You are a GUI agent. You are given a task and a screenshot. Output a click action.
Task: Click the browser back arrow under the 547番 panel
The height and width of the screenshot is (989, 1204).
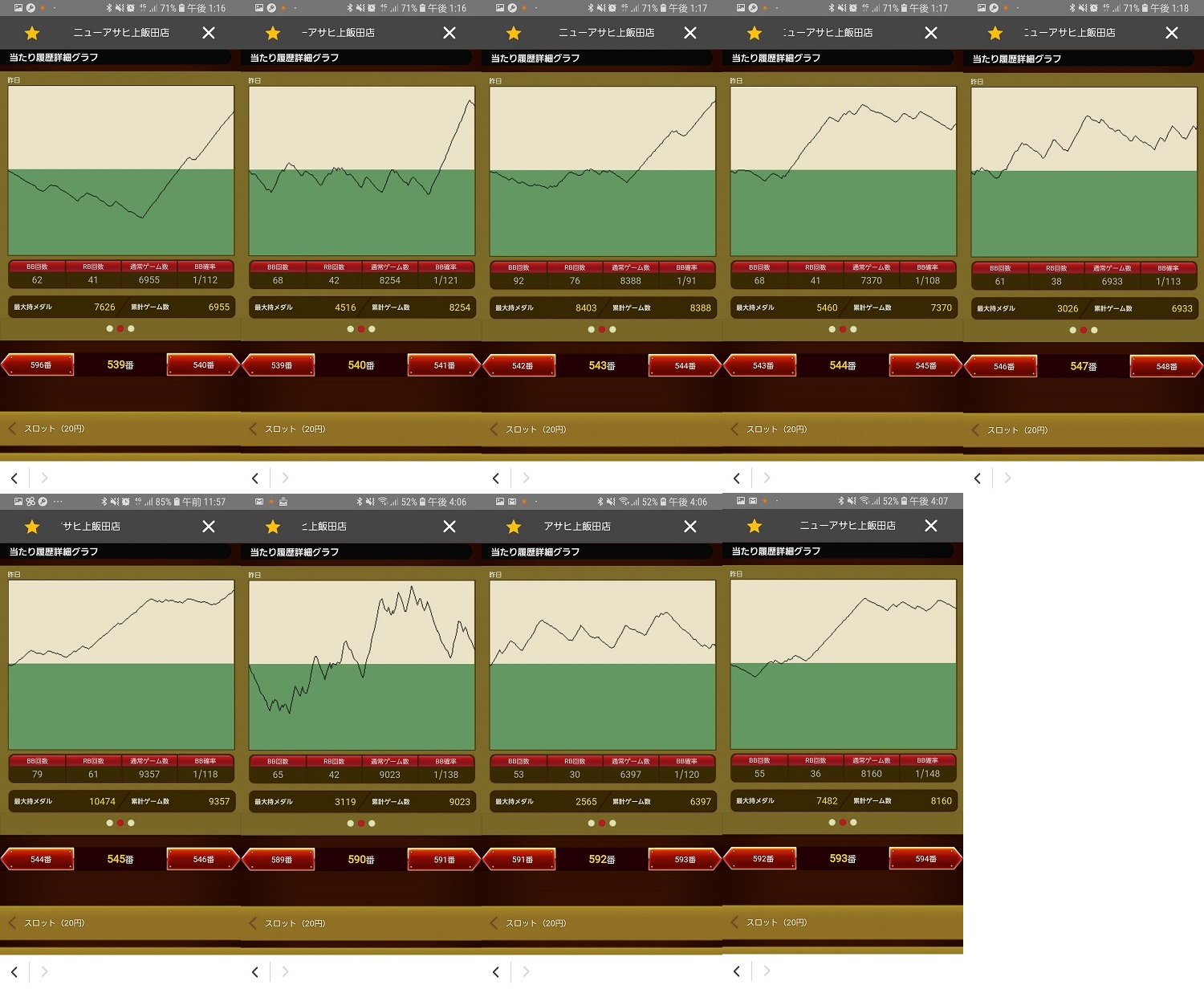pos(978,478)
